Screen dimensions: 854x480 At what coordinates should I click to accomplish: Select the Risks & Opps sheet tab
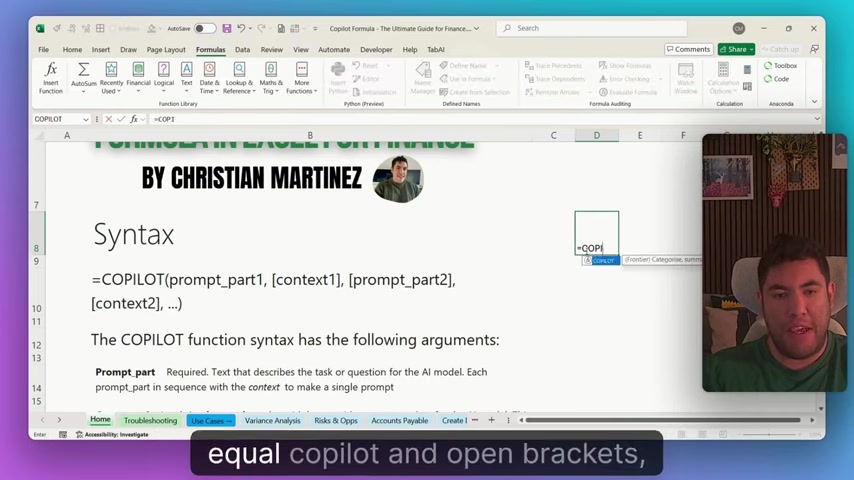pos(336,421)
